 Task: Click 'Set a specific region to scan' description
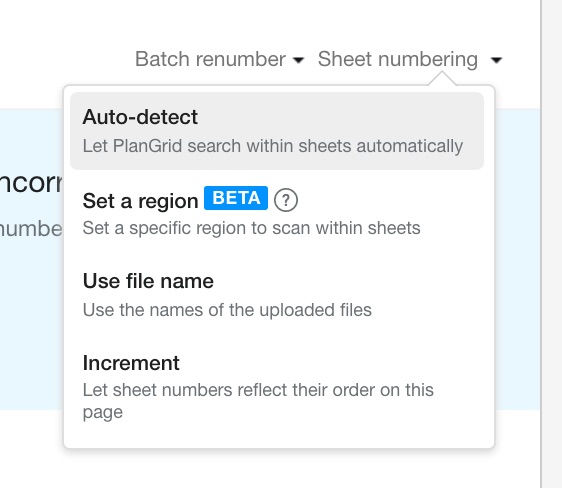click(x=251, y=228)
